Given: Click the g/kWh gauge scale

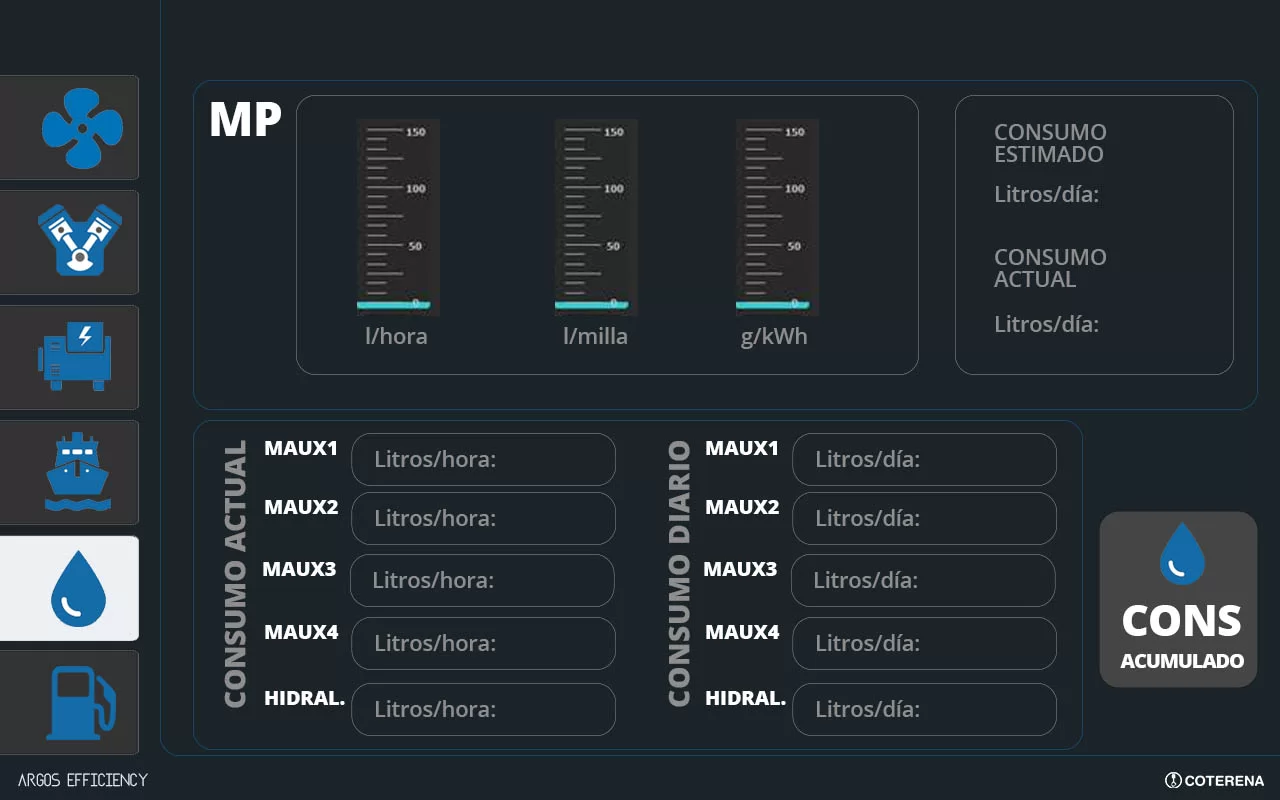Looking at the screenshot, I should point(776,217).
